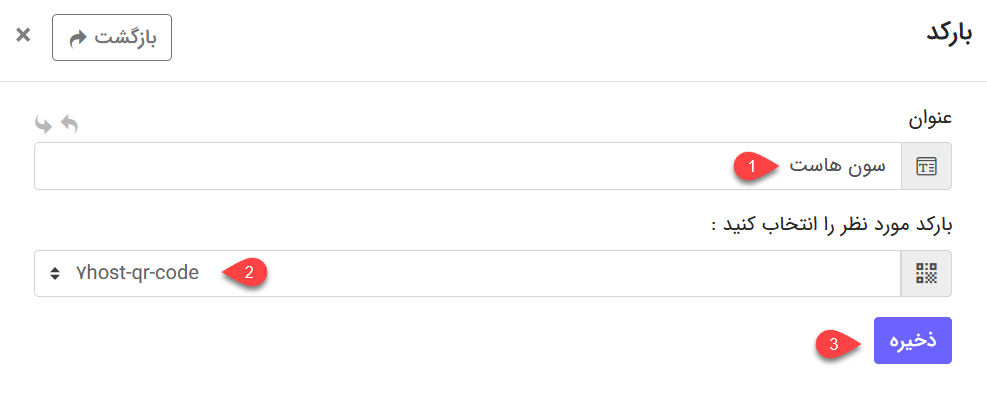Click the redo arrow above the title field
The image size is (987, 396).
point(43,125)
